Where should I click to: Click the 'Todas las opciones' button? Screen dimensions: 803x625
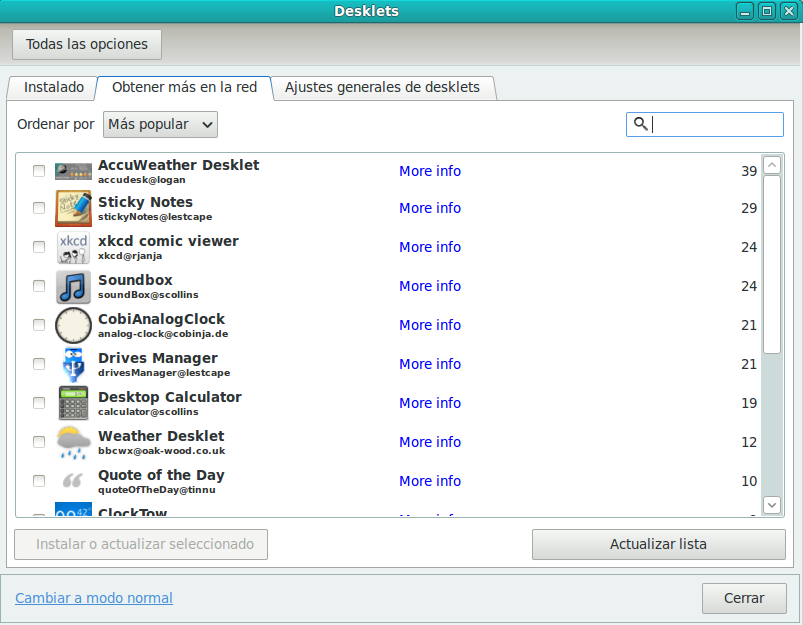click(x=87, y=45)
